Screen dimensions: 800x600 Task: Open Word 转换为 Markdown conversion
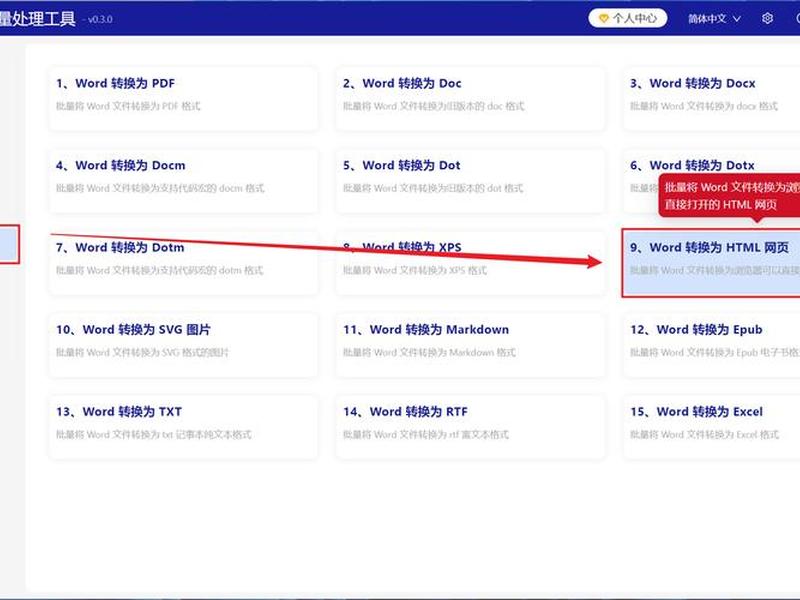[x=470, y=345]
